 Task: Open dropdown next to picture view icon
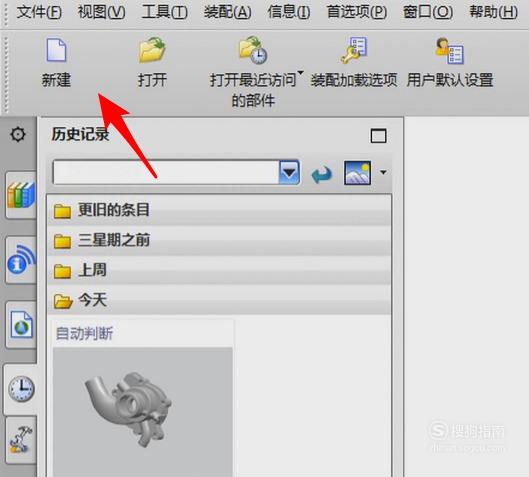point(383,172)
